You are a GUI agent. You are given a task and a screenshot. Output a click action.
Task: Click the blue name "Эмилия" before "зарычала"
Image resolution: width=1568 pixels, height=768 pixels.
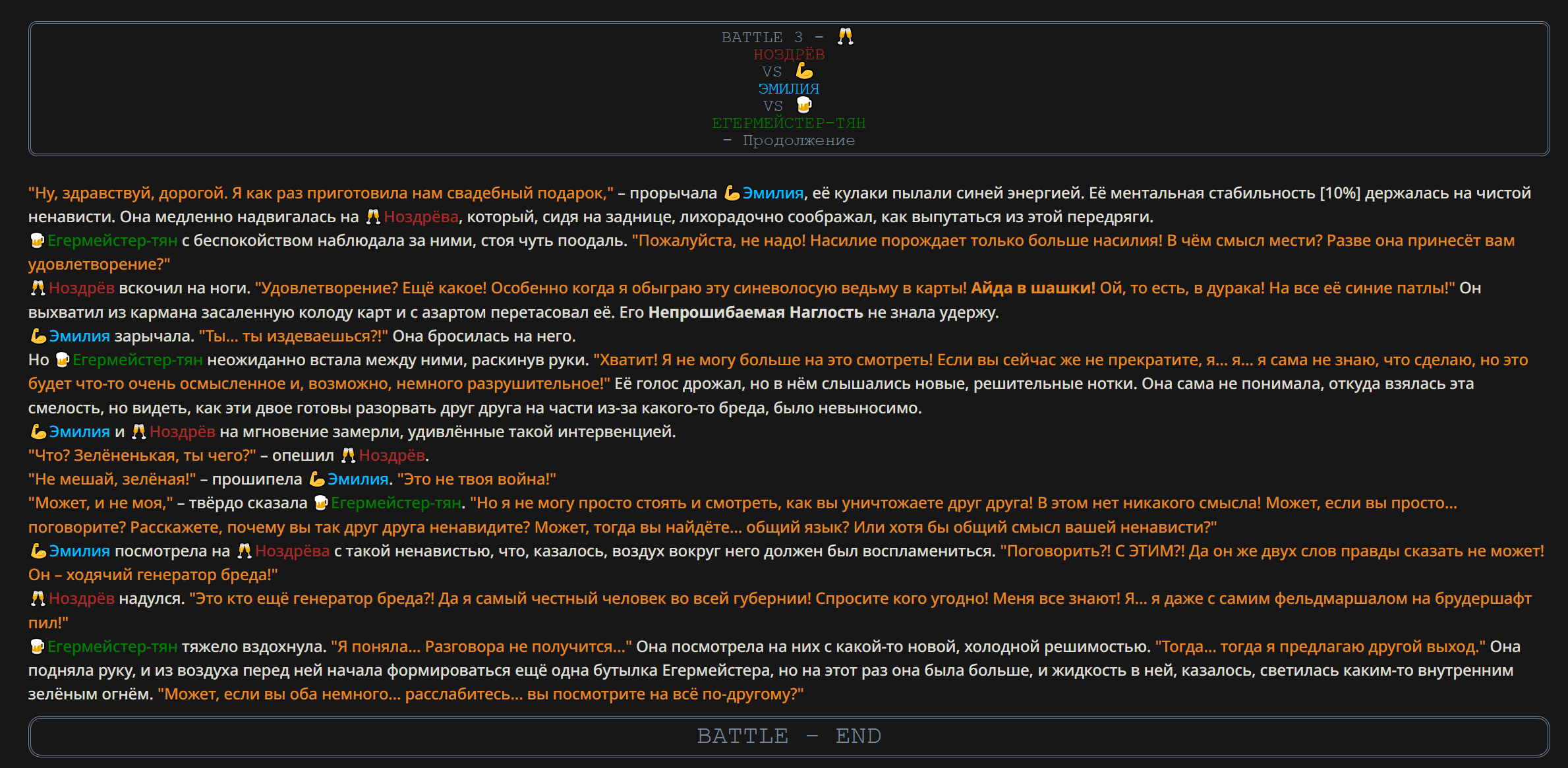pos(80,336)
